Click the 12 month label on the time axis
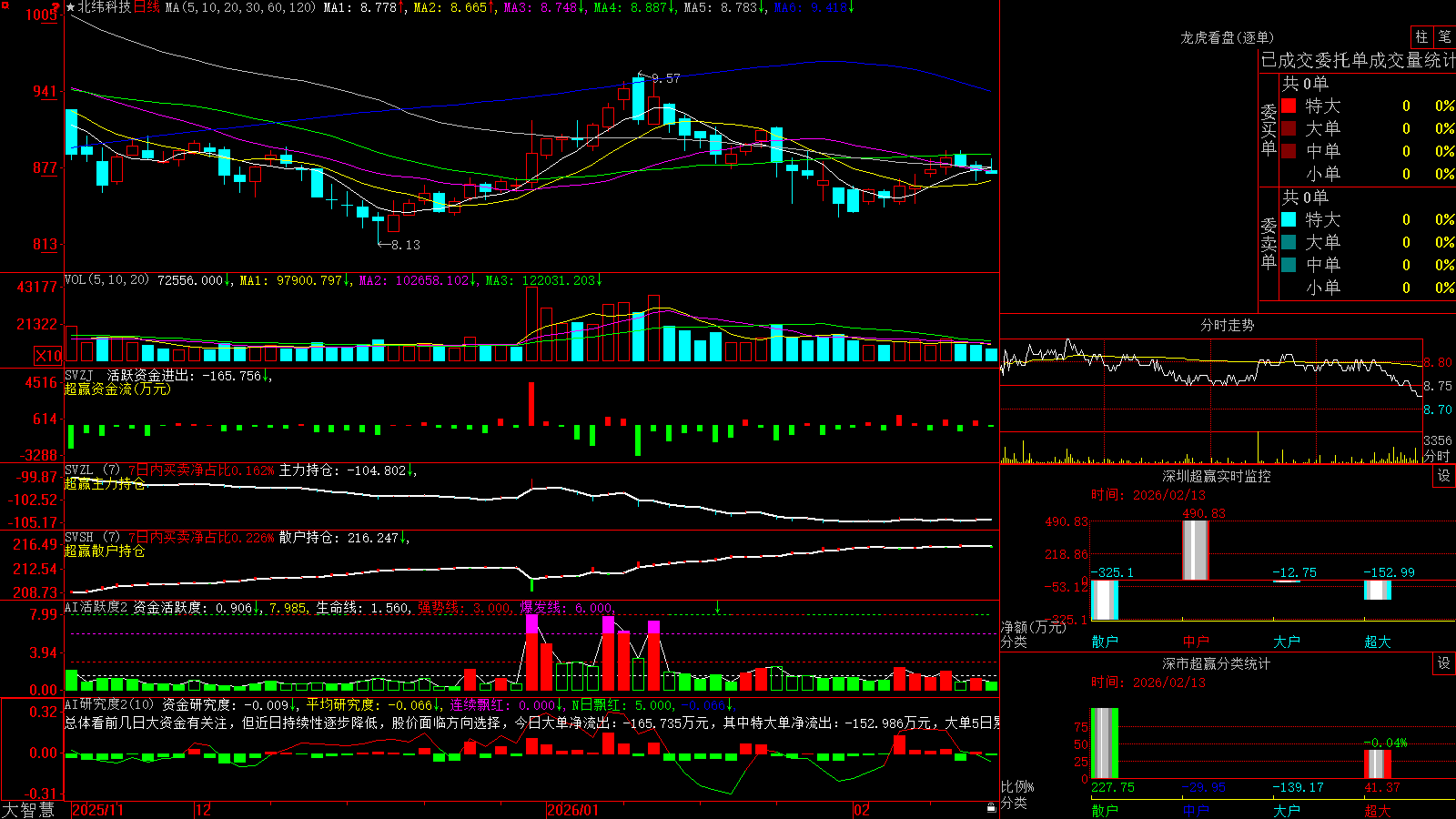 pos(204,810)
